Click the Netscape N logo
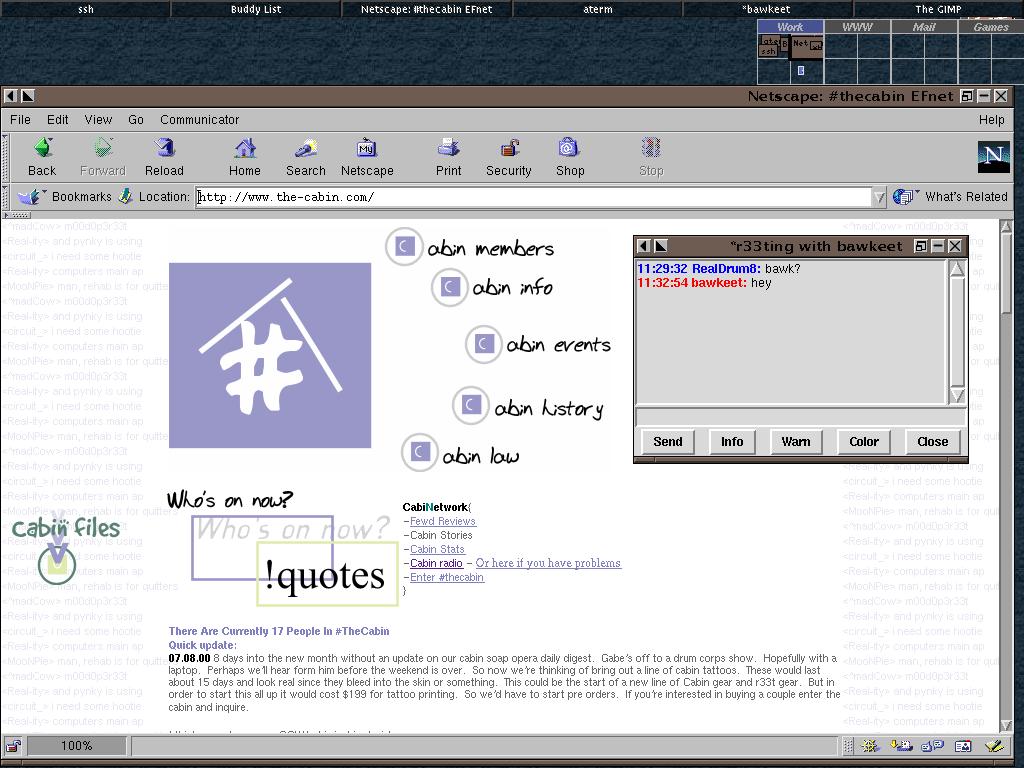This screenshot has height=768, width=1024. click(x=993, y=157)
